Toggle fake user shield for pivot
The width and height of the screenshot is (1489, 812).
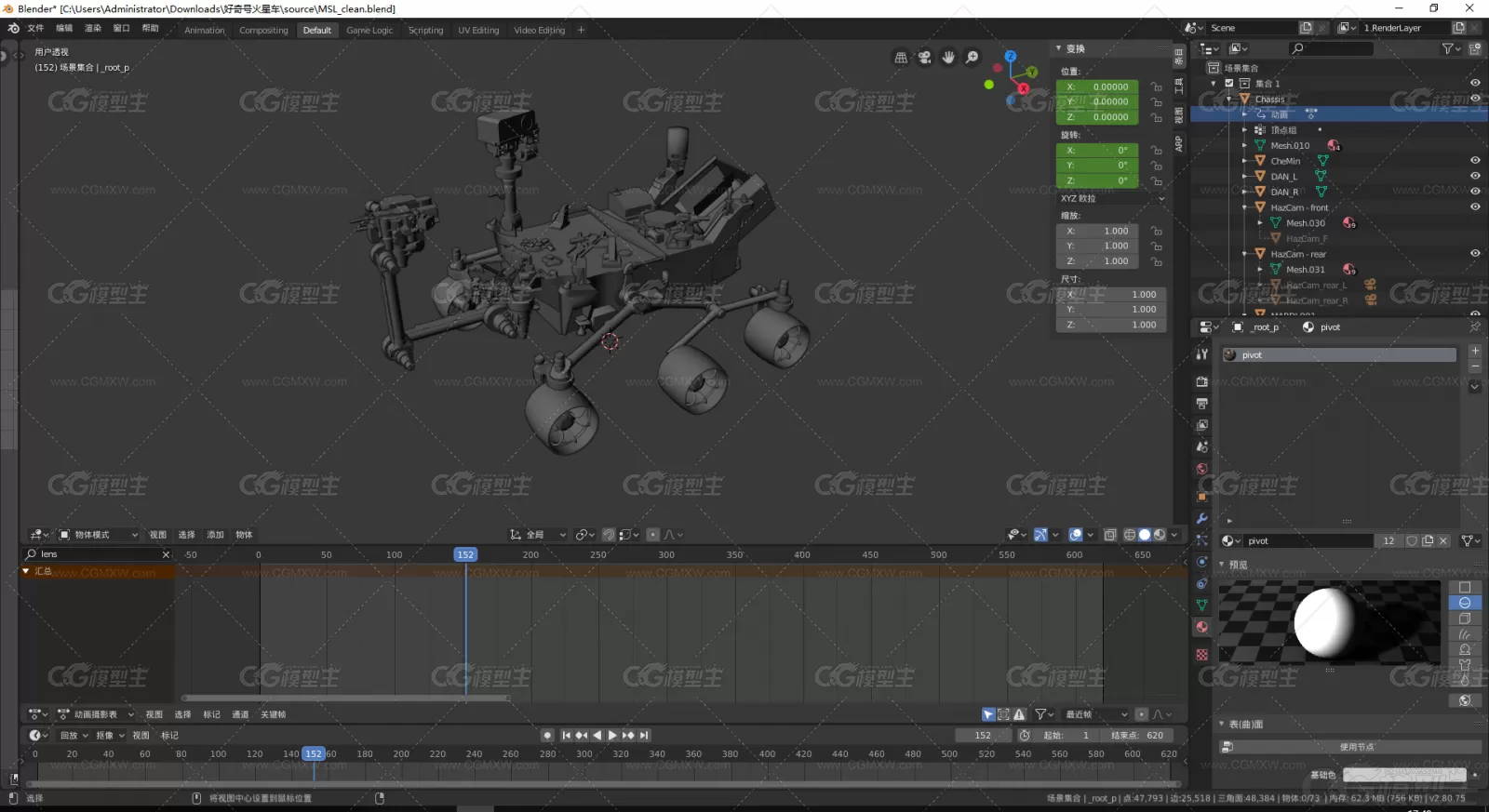click(x=1412, y=540)
